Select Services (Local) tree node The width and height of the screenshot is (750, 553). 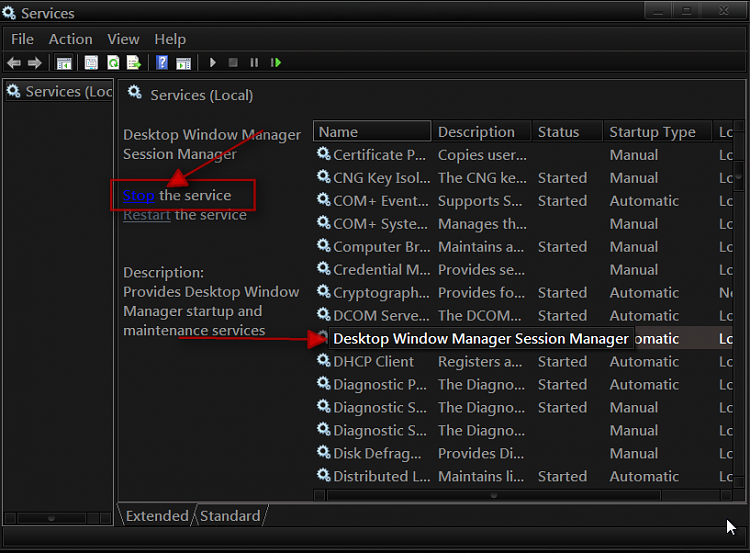pyautogui.click(x=60, y=91)
